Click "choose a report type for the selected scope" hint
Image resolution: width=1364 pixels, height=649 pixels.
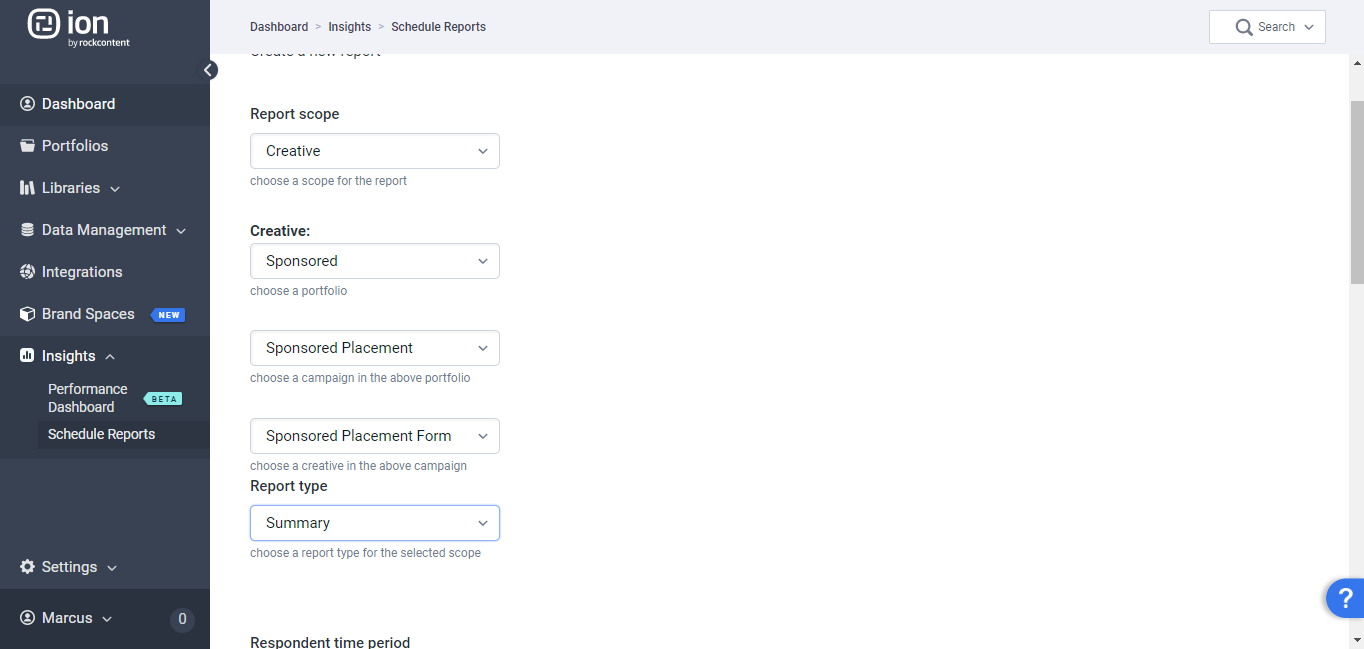click(366, 553)
